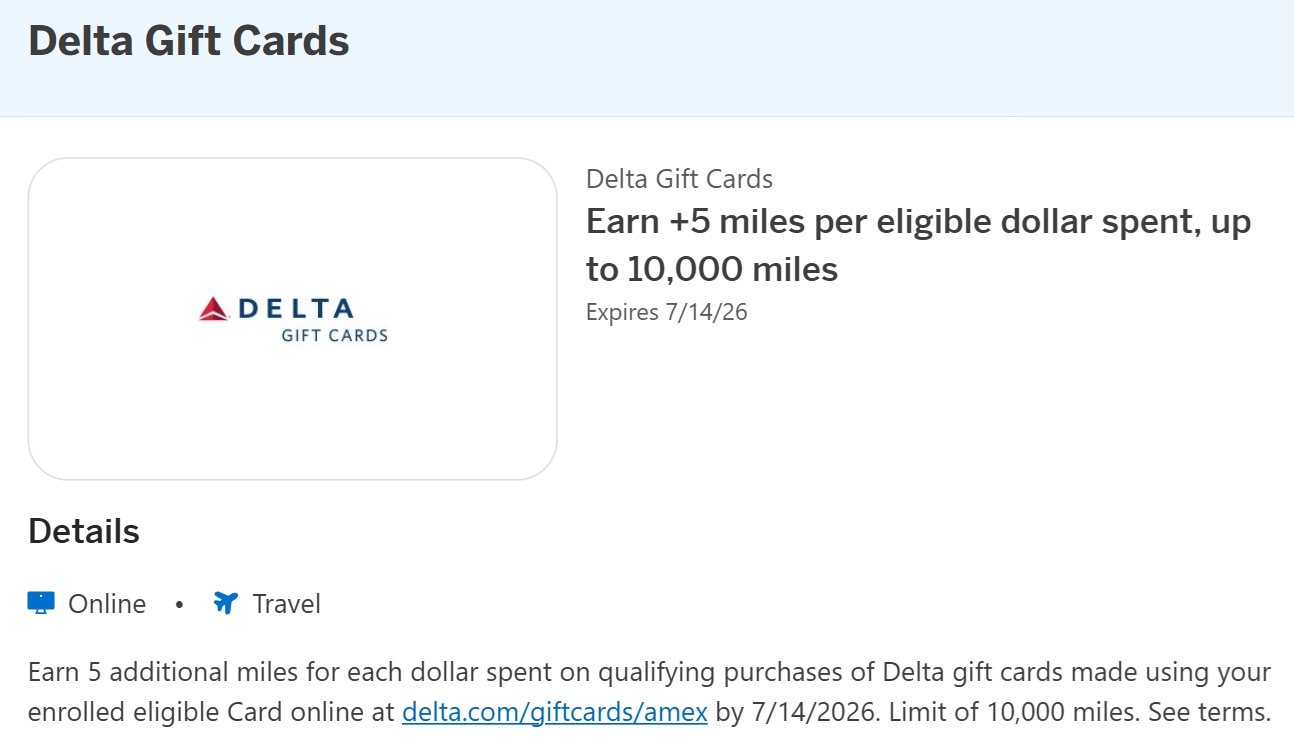
Task: Click the Details section heading
Action: click(x=83, y=531)
